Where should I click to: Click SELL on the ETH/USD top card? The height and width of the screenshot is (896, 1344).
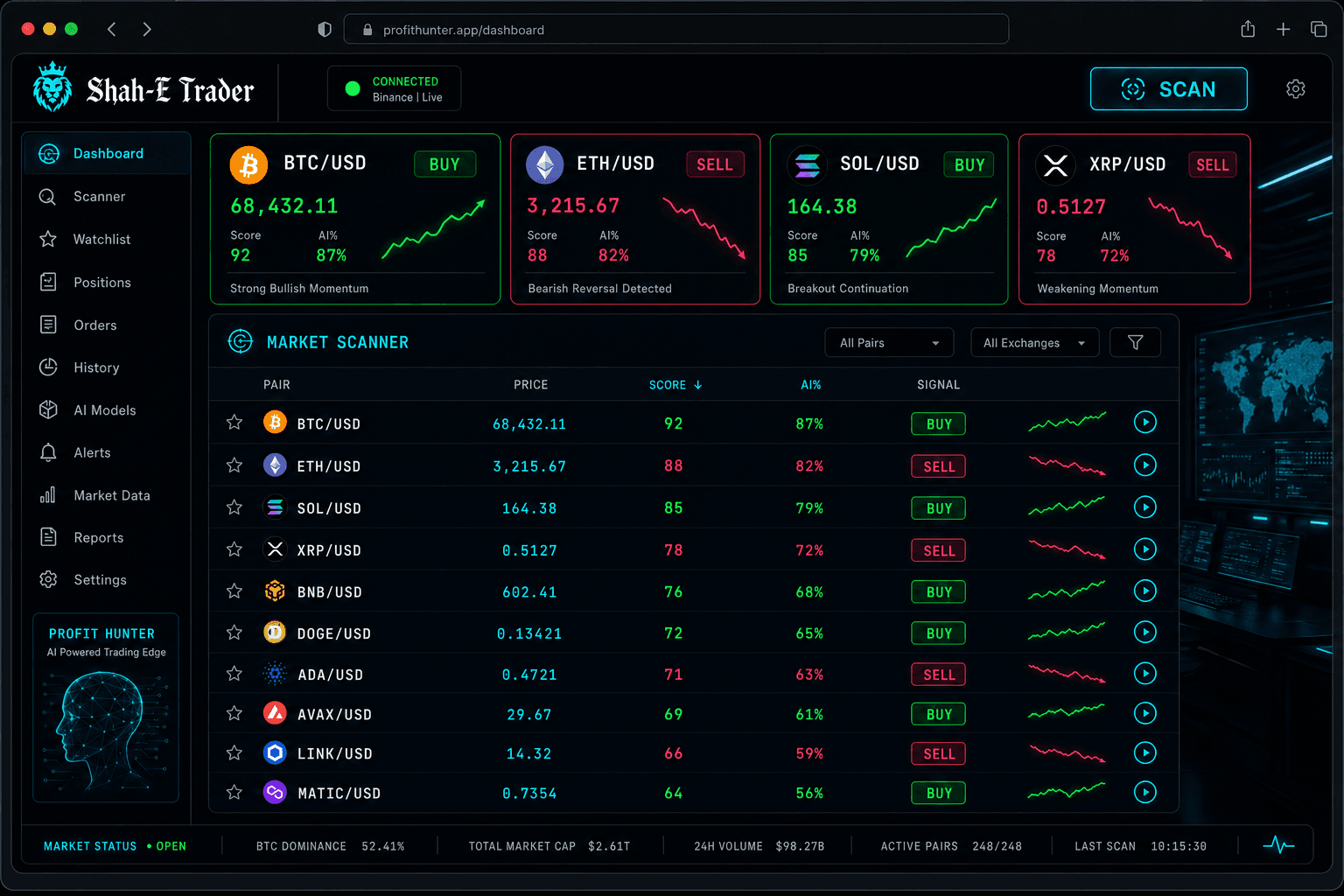coord(714,164)
